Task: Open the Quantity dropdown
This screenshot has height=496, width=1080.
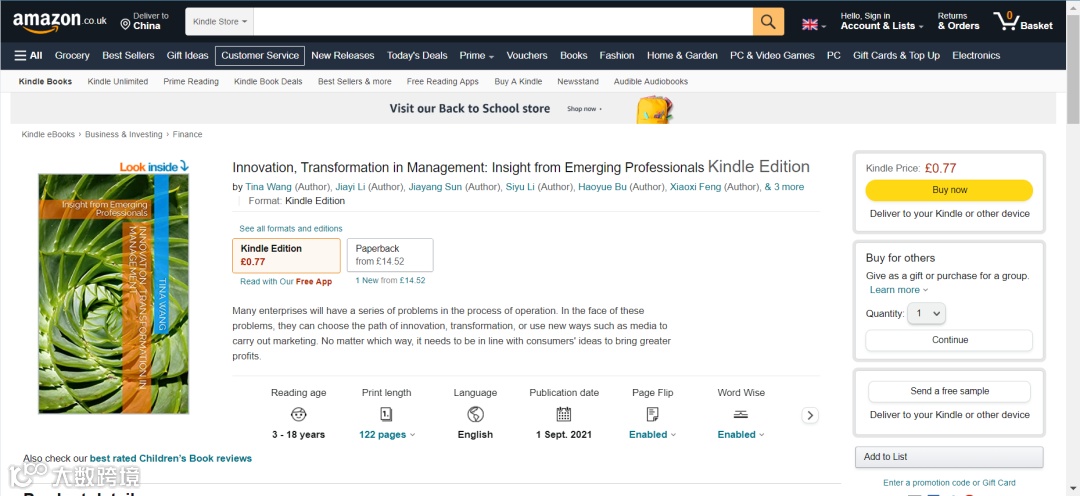Action: click(x=928, y=313)
